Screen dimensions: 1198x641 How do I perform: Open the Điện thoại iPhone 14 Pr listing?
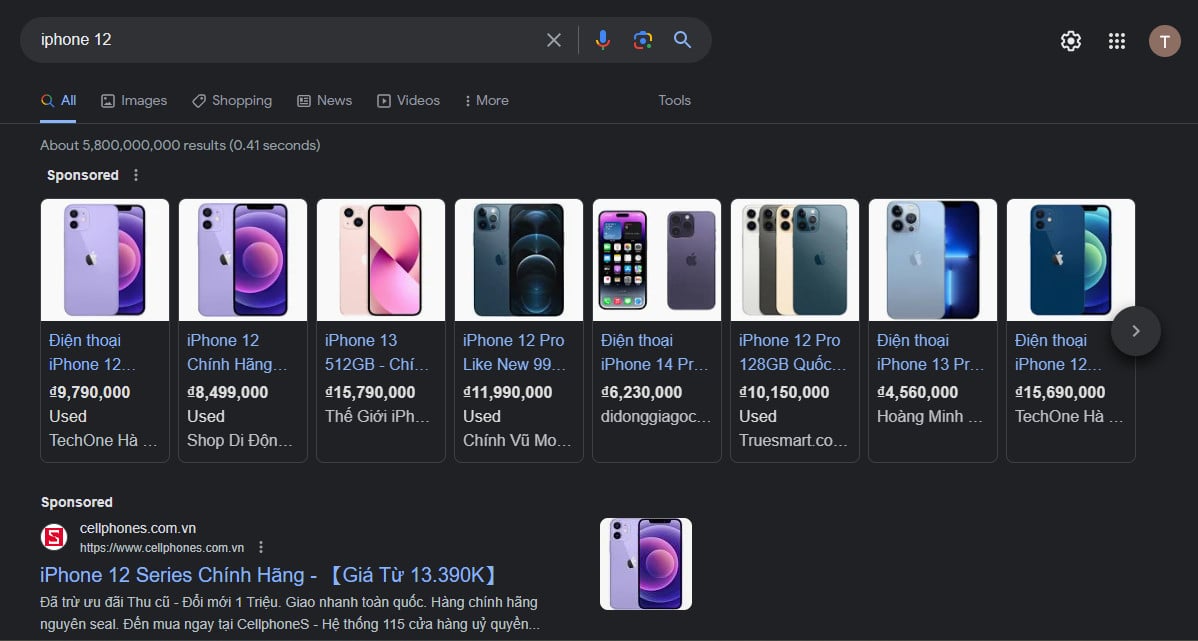point(655,352)
